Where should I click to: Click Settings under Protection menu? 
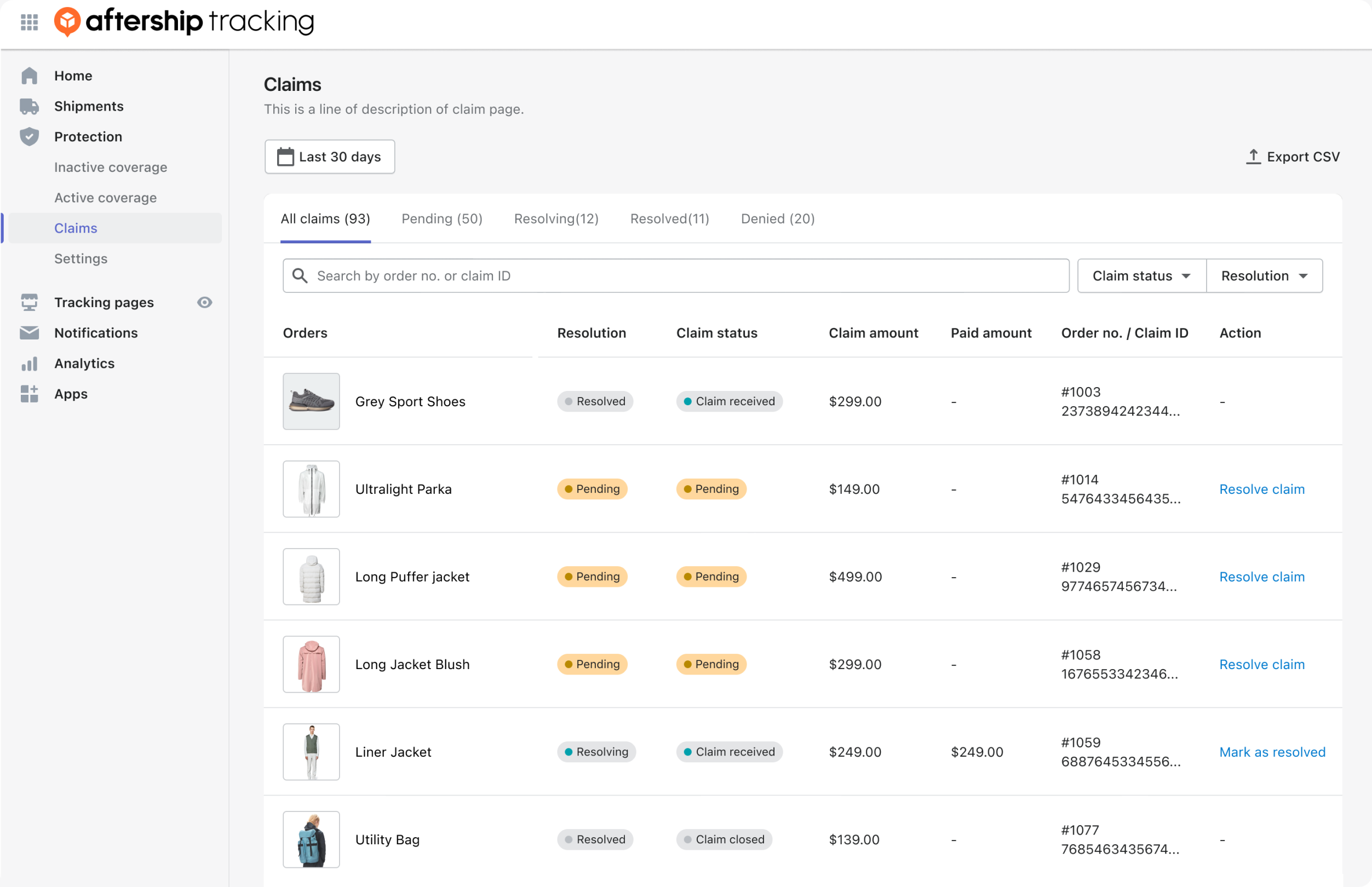point(80,258)
